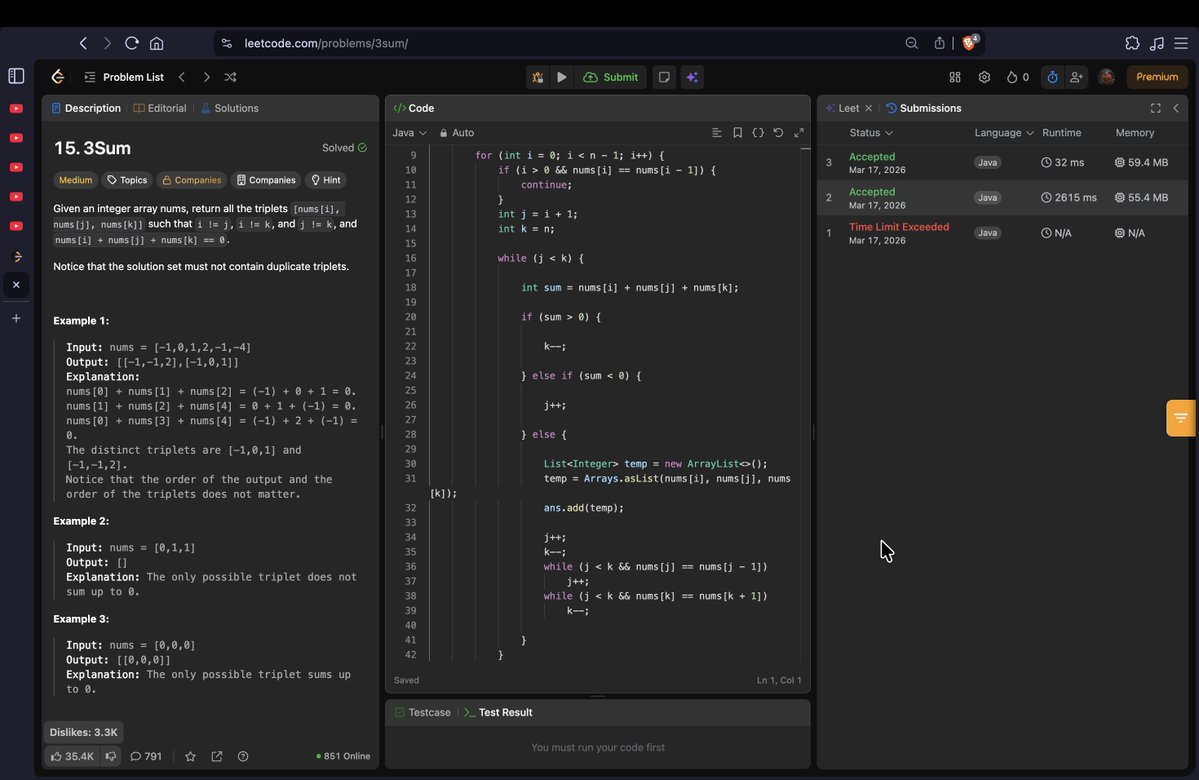The width and height of the screenshot is (1199, 780).
Task: Bookmark code with the editor bookmark icon
Action: click(737, 133)
